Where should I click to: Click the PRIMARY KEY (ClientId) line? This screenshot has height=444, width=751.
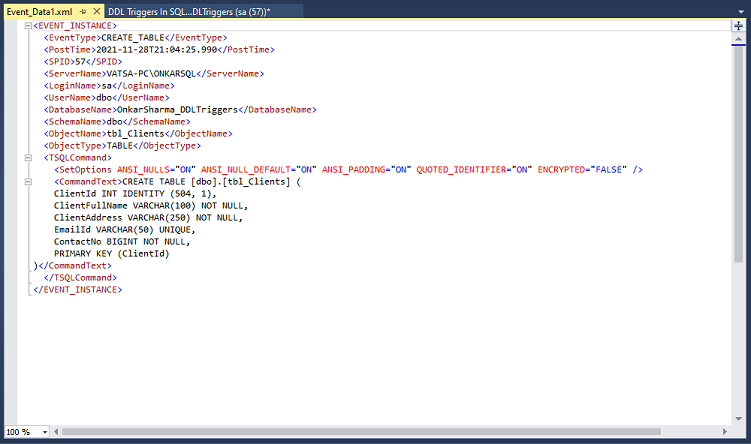tap(112, 253)
